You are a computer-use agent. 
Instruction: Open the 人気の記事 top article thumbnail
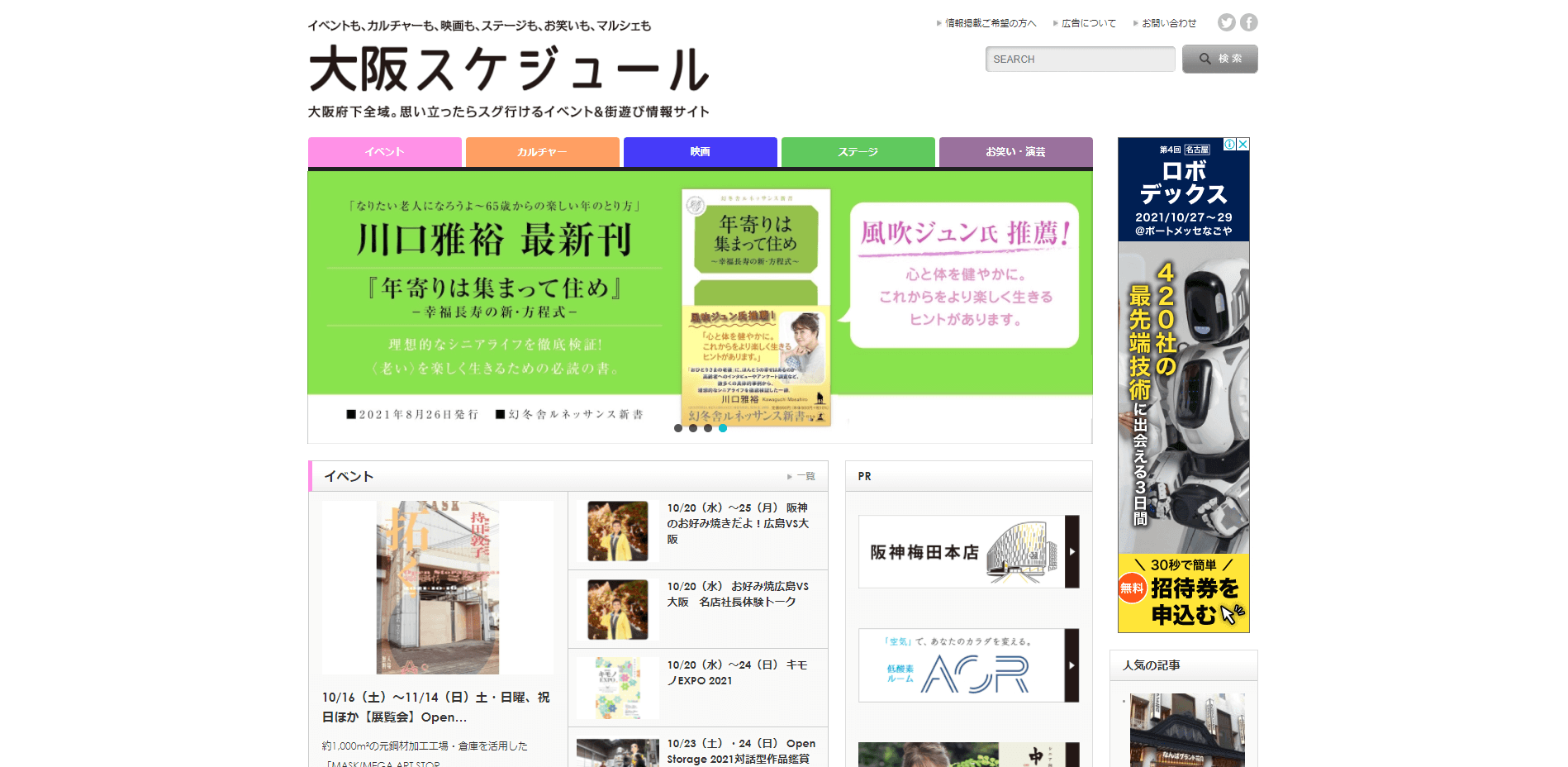coord(1187,731)
